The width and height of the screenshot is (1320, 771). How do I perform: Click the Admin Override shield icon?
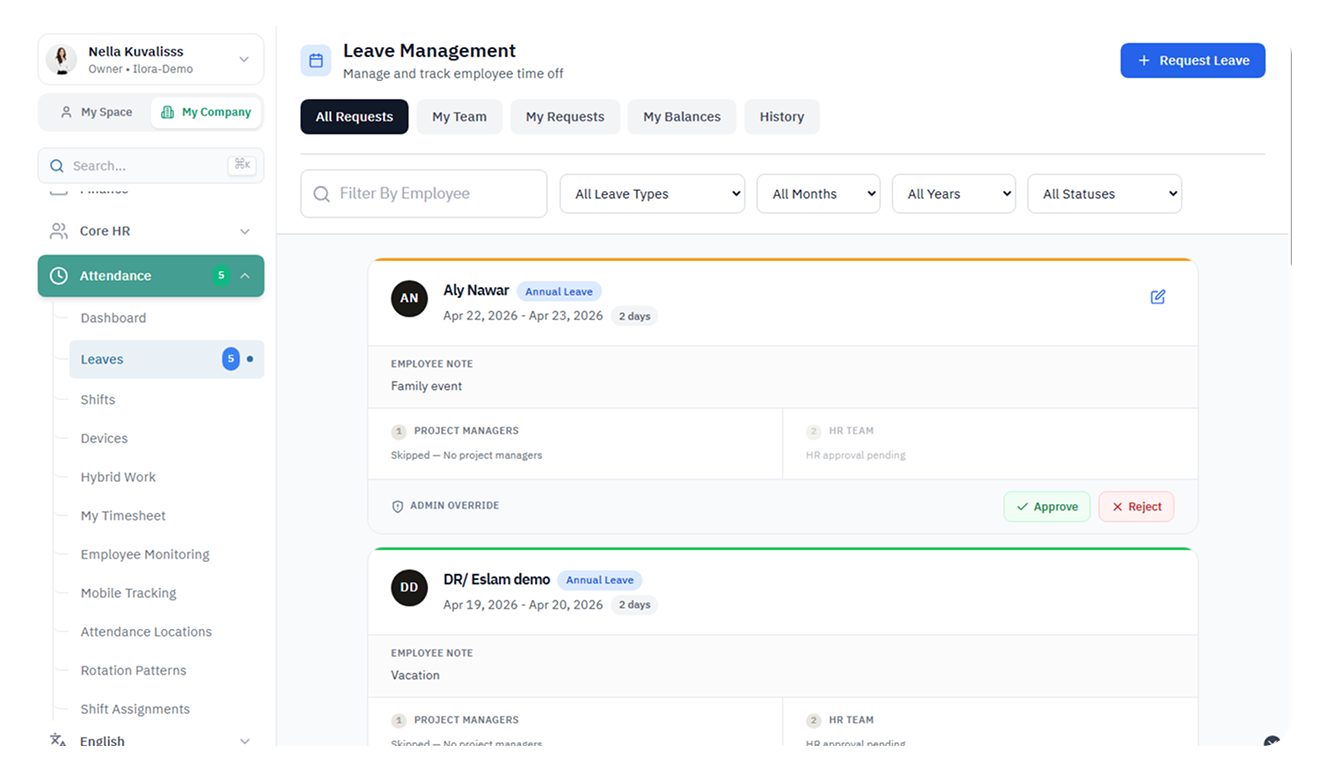pyautogui.click(x=398, y=506)
